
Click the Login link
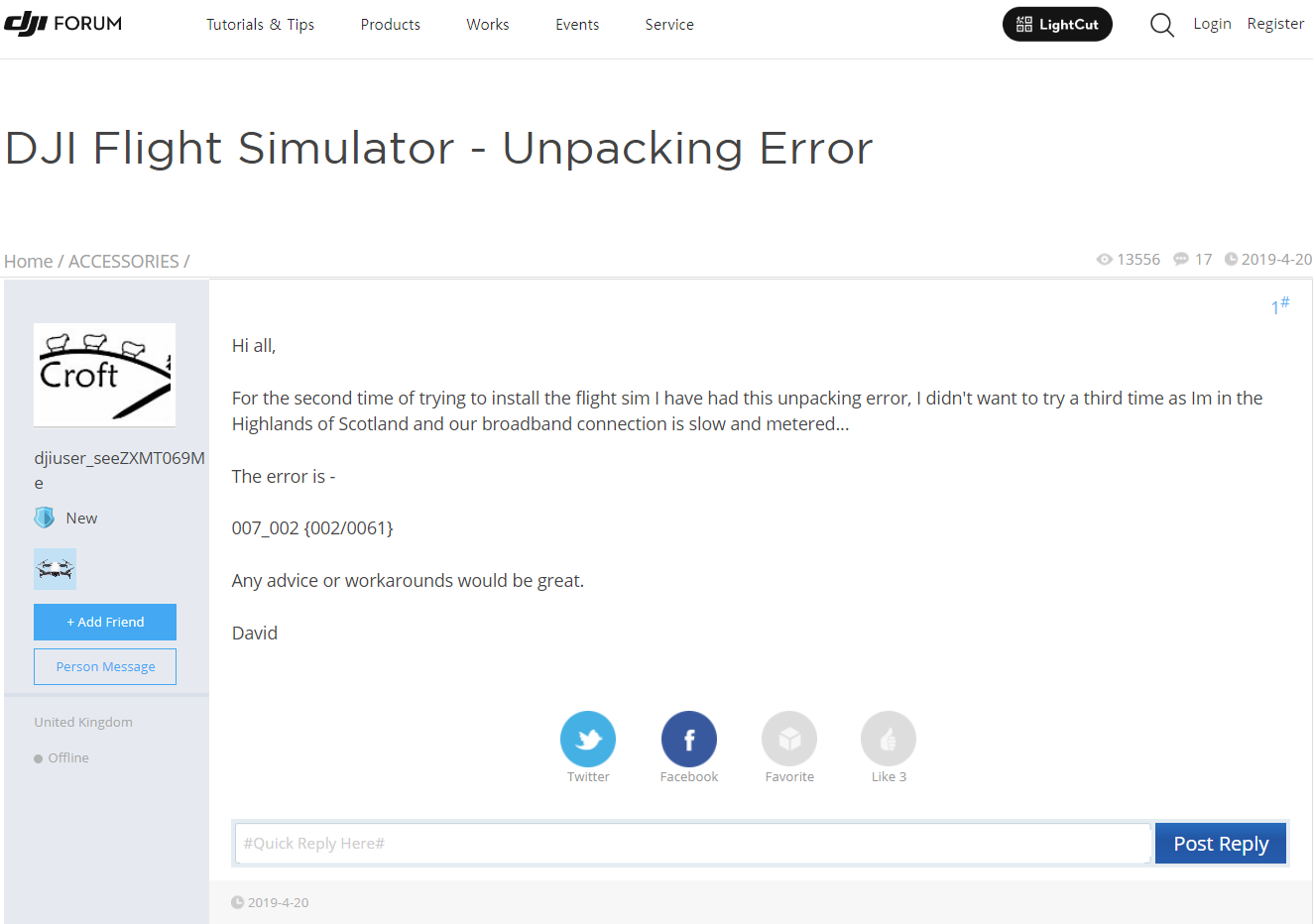pyautogui.click(x=1212, y=24)
